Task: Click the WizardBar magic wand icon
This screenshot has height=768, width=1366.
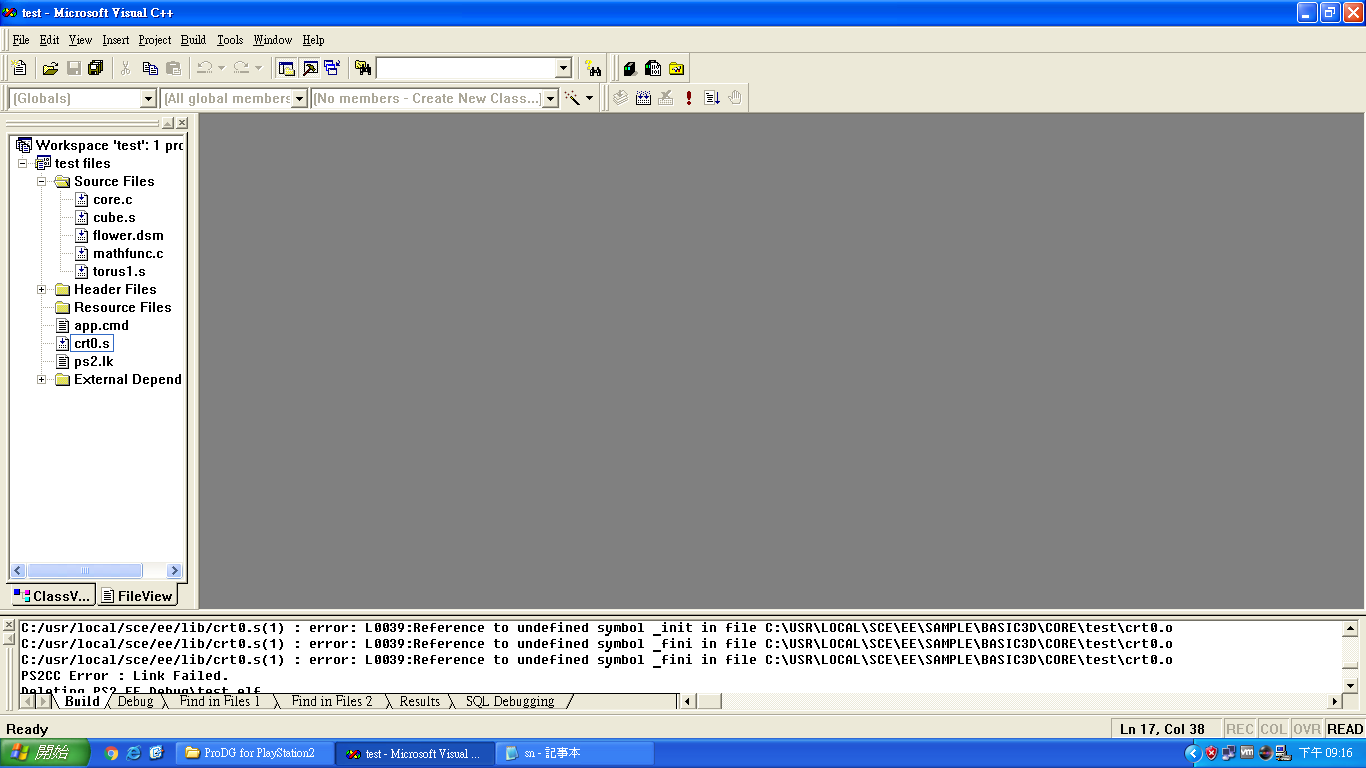Action: pyautogui.click(x=572, y=98)
